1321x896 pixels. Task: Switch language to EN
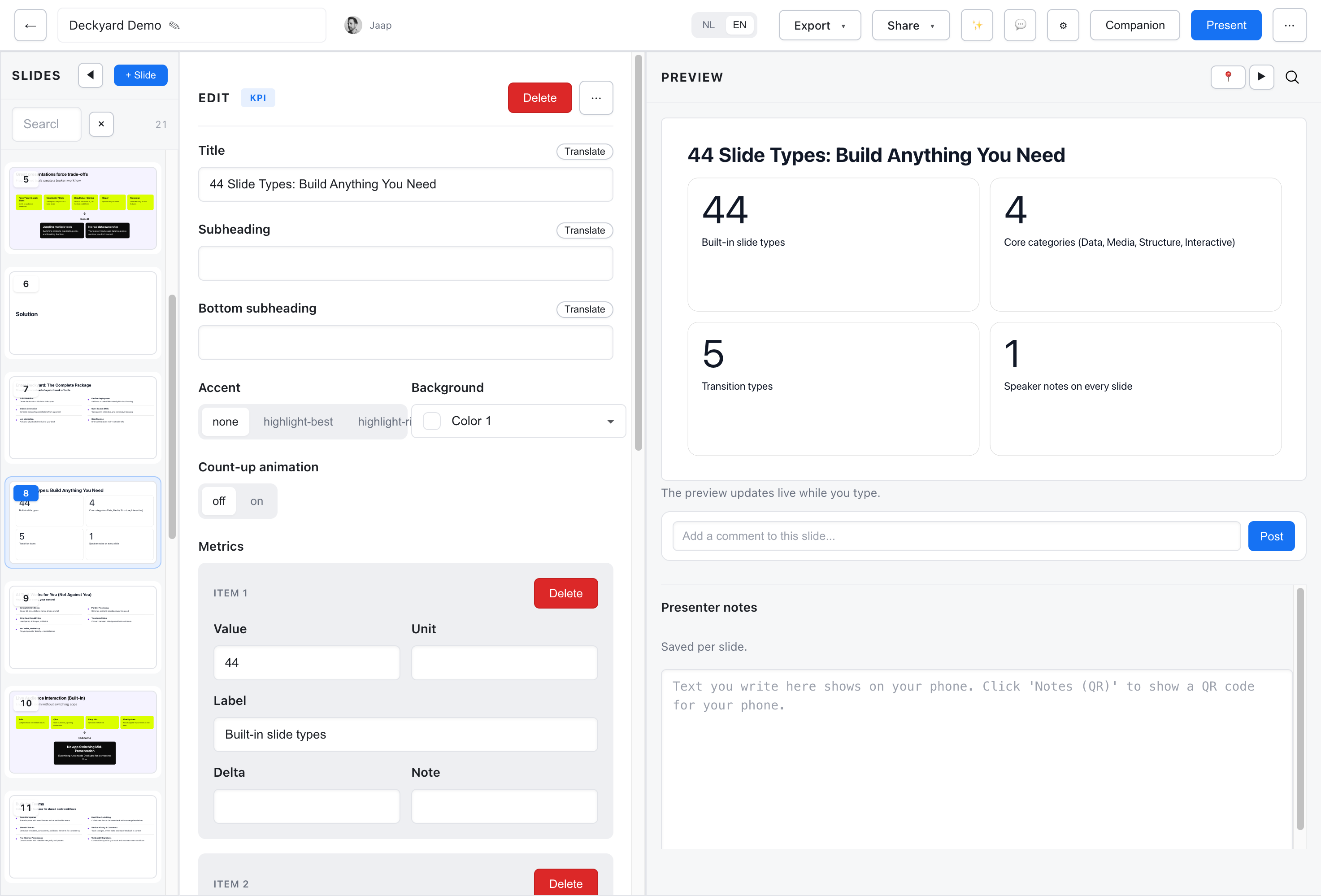coord(739,25)
